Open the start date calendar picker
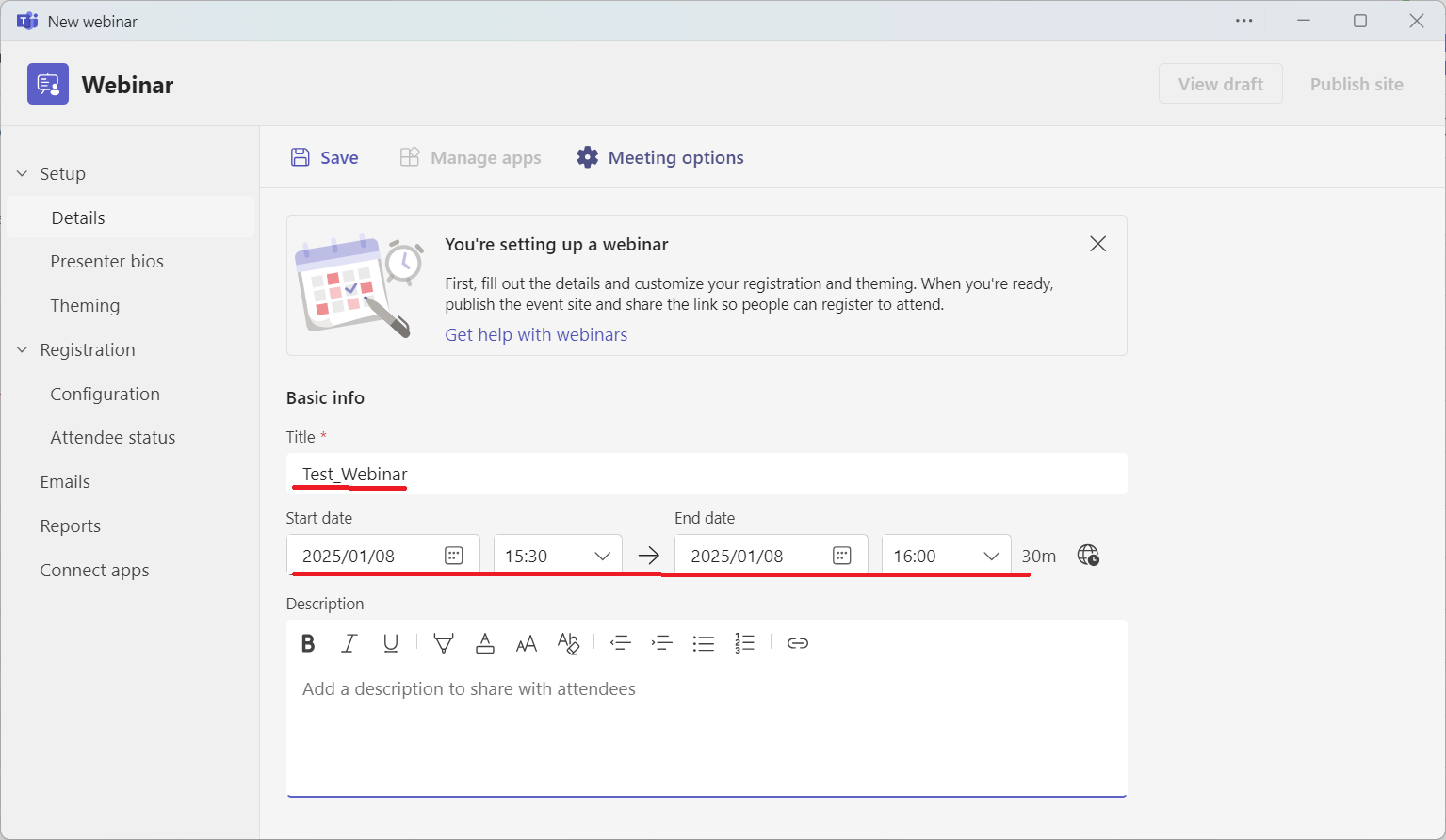Viewport: 1446px width, 840px height. coord(454,556)
